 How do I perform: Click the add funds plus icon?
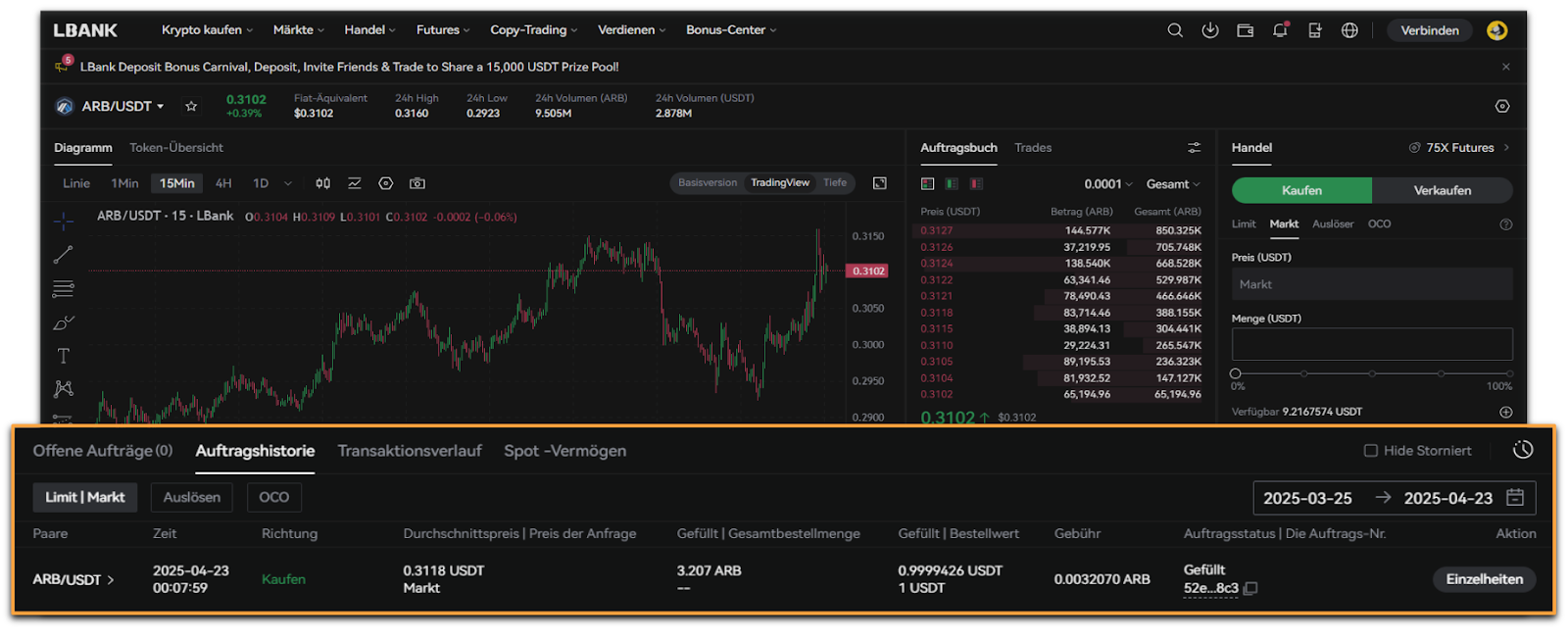pyautogui.click(x=1505, y=412)
